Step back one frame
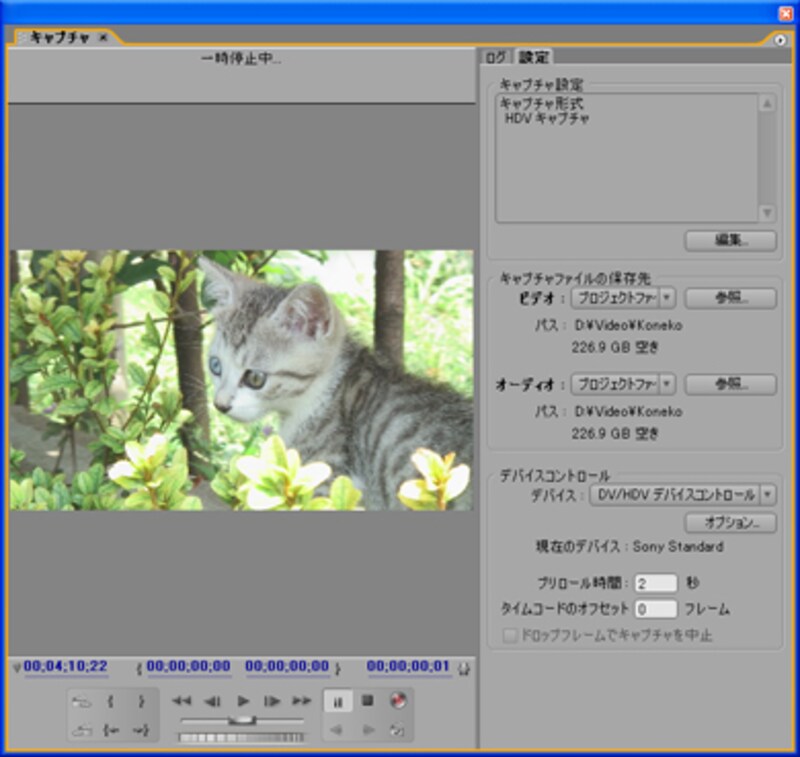This screenshot has height=757, width=800. (x=212, y=701)
